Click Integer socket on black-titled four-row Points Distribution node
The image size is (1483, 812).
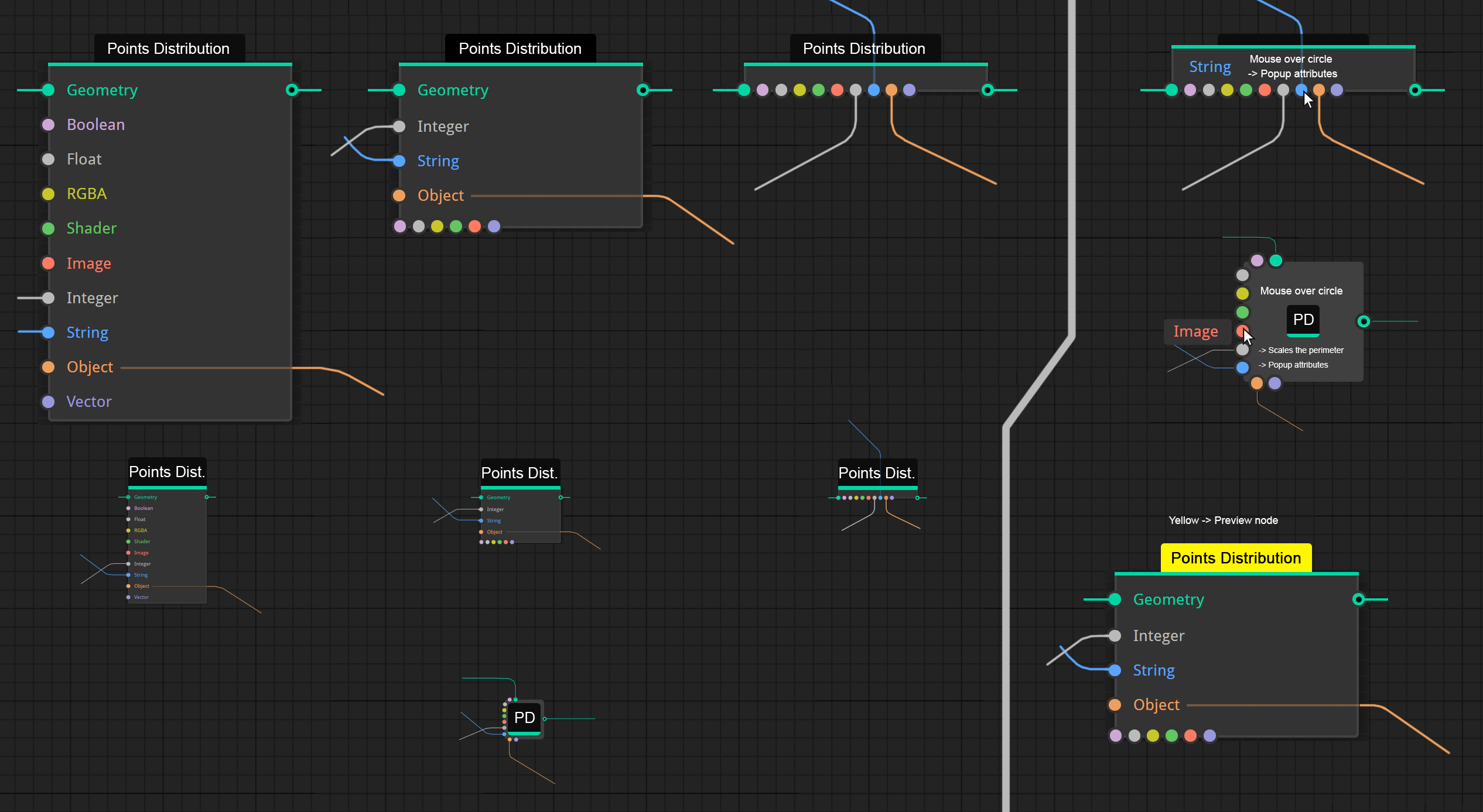(399, 126)
